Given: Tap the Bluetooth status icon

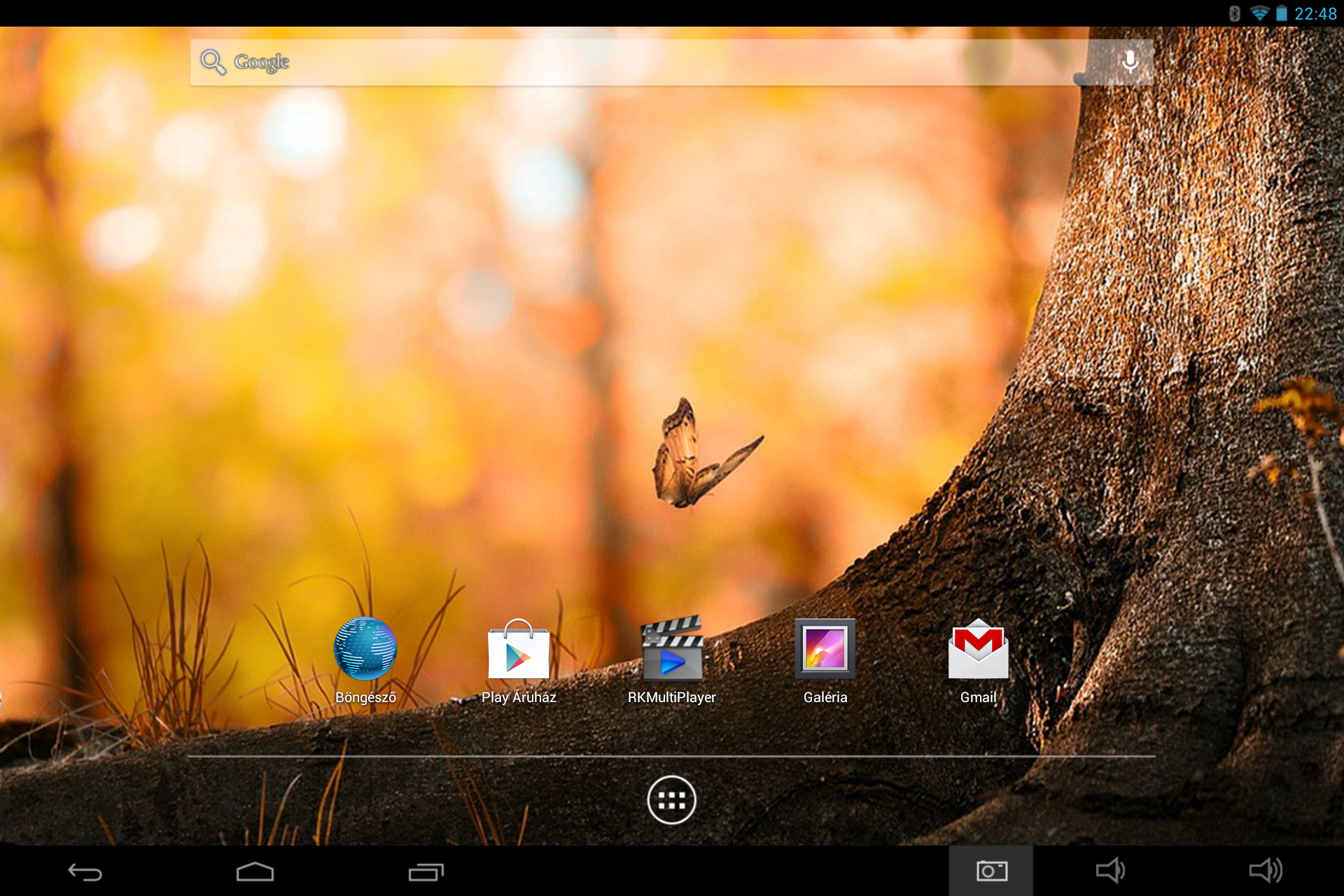Looking at the screenshot, I should click(1235, 13).
